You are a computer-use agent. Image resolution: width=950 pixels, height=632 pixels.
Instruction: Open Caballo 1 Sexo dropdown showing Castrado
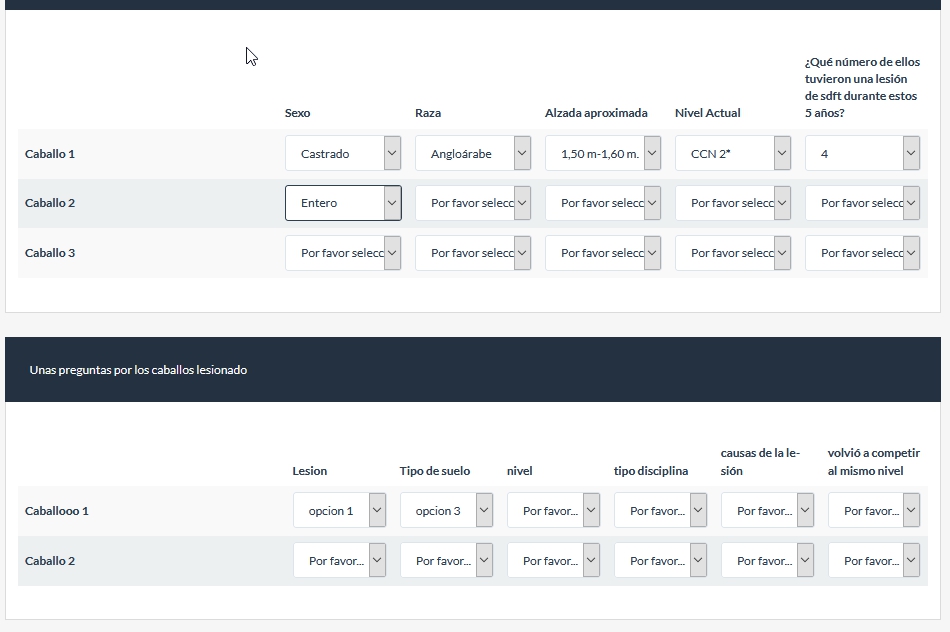click(342, 154)
